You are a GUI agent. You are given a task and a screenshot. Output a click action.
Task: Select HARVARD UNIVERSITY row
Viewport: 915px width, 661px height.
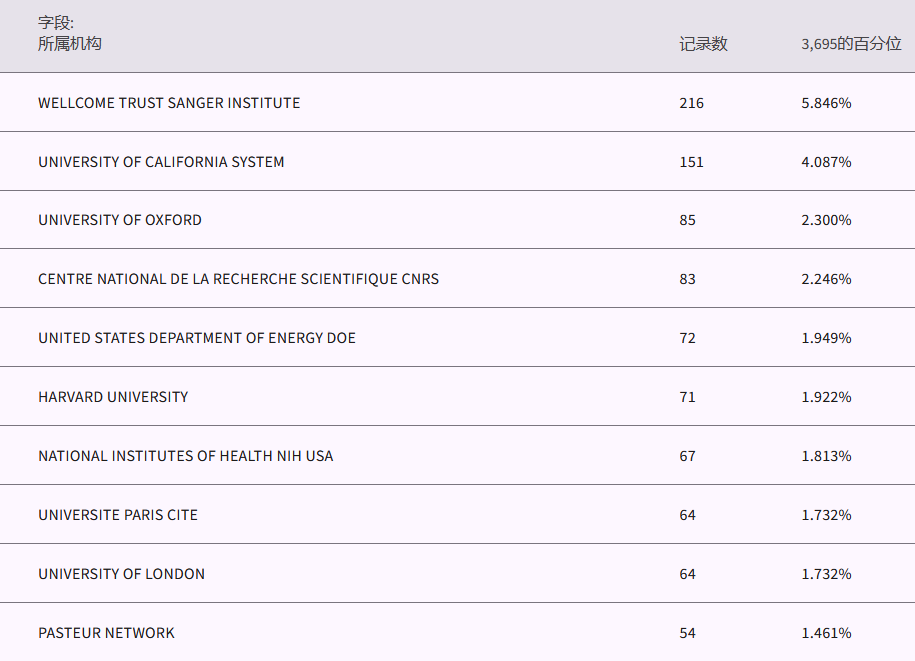pos(113,397)
